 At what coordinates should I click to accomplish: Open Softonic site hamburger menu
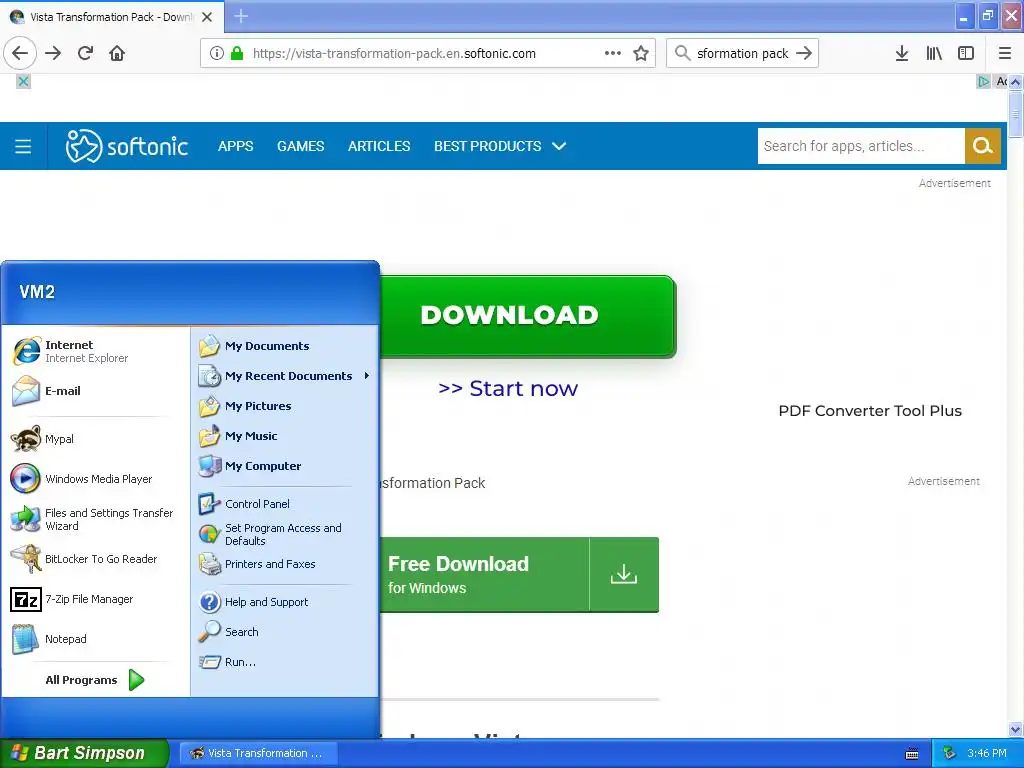pos(23,146)
